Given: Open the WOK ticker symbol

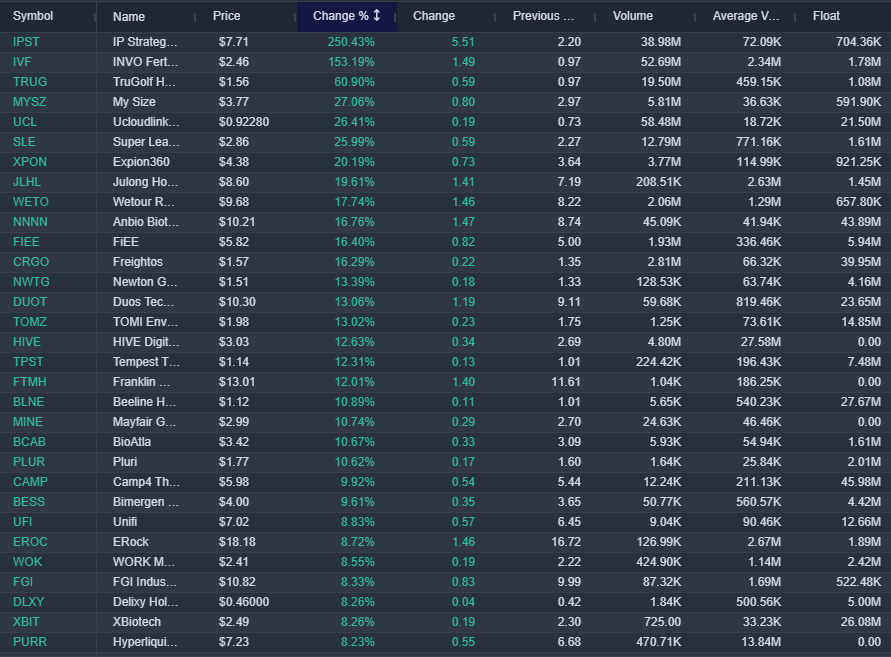Looking at the screenshot, I should click(27, 562).
